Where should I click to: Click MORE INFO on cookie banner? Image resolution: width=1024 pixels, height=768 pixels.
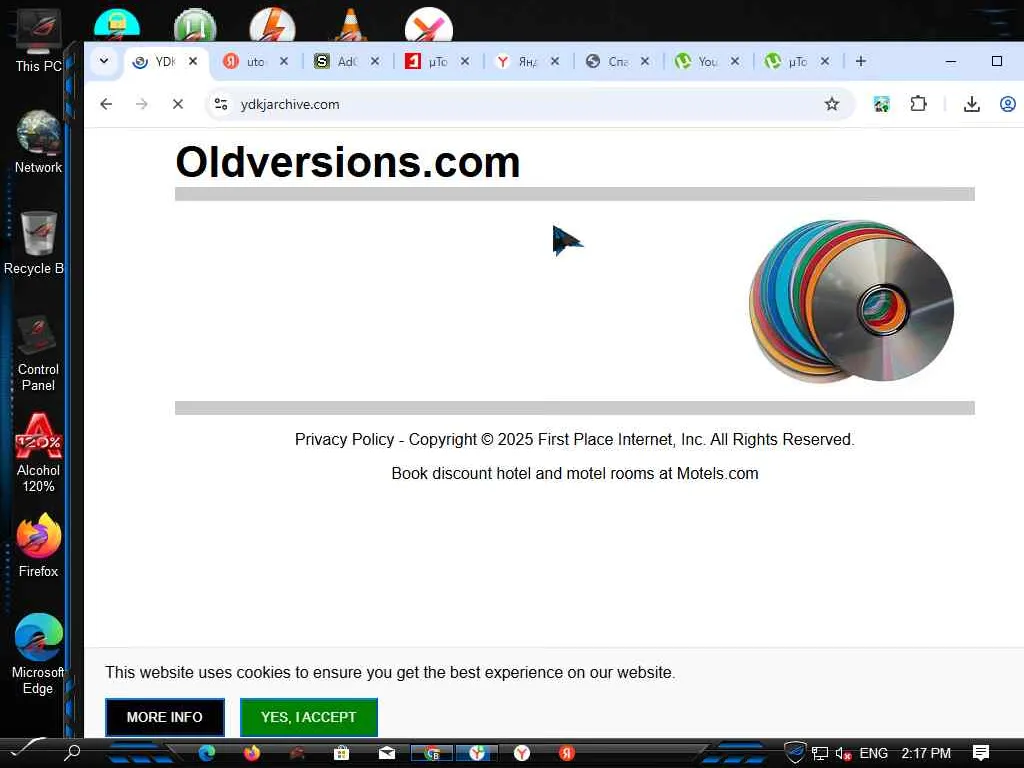tap(165, 717)
